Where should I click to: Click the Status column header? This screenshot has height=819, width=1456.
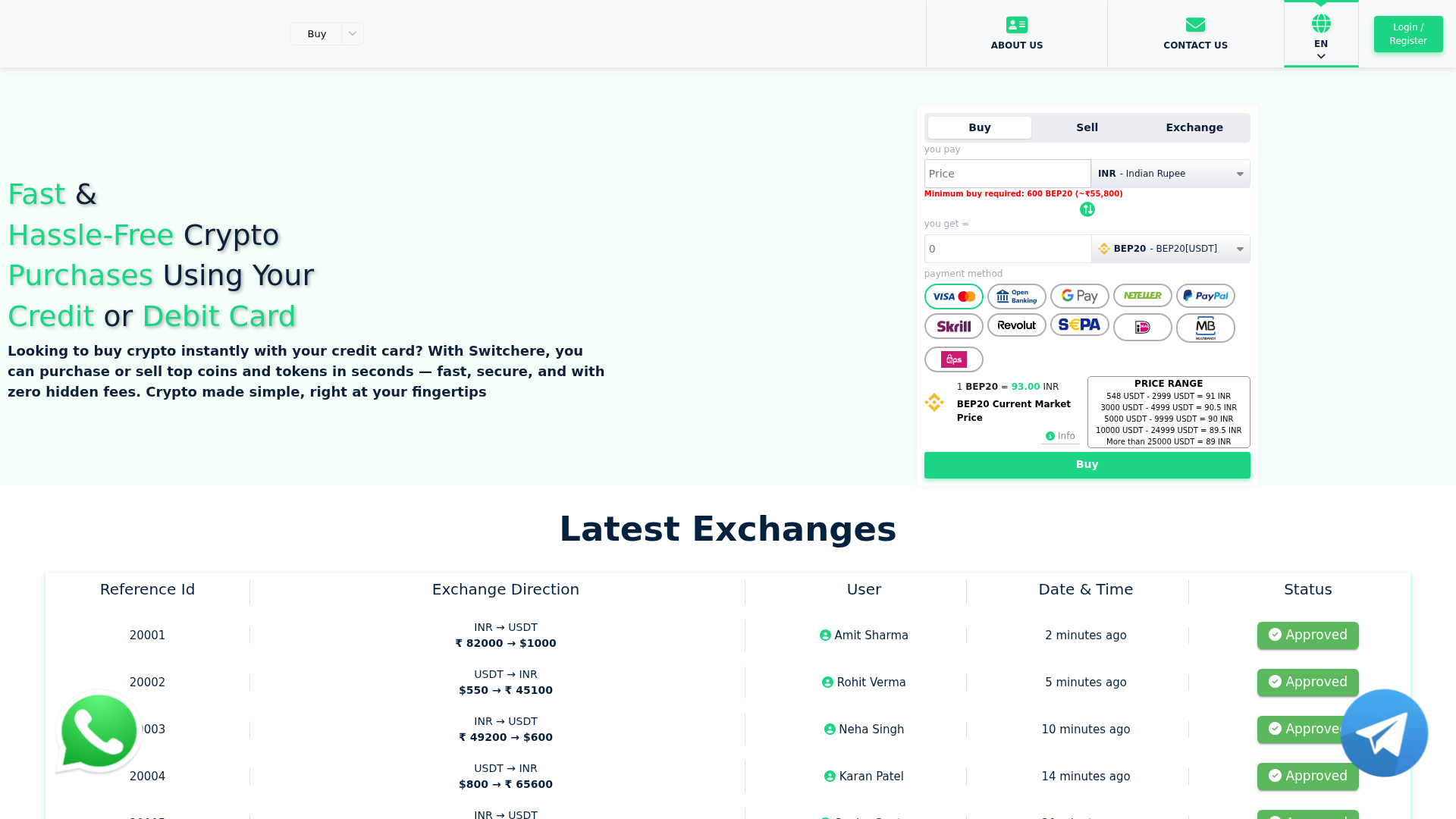point(1307,589)
